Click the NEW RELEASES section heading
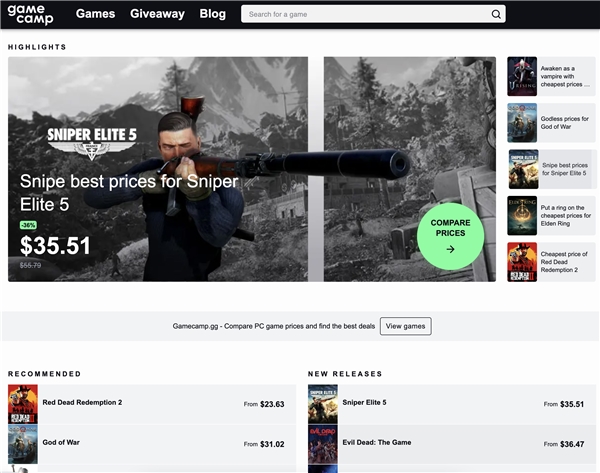600x473 pixels. pyautogui.click(x=345, y=374)
